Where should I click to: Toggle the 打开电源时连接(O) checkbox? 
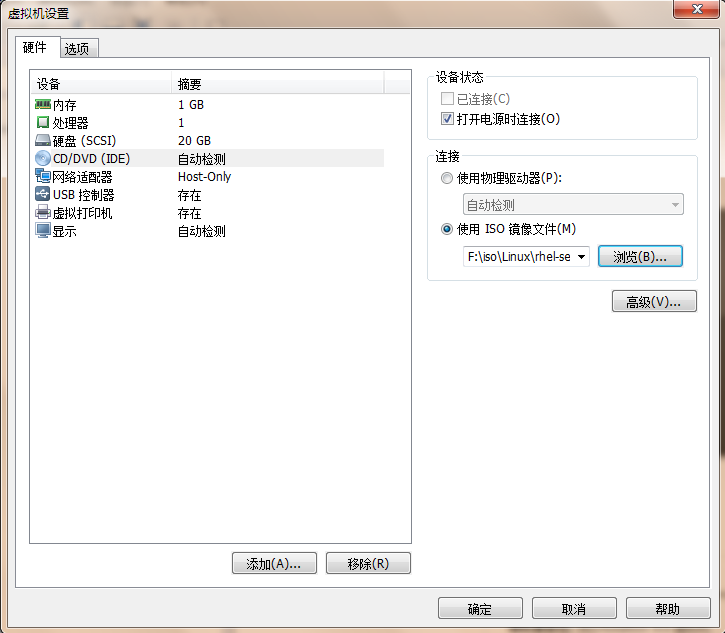click(447, 119)
